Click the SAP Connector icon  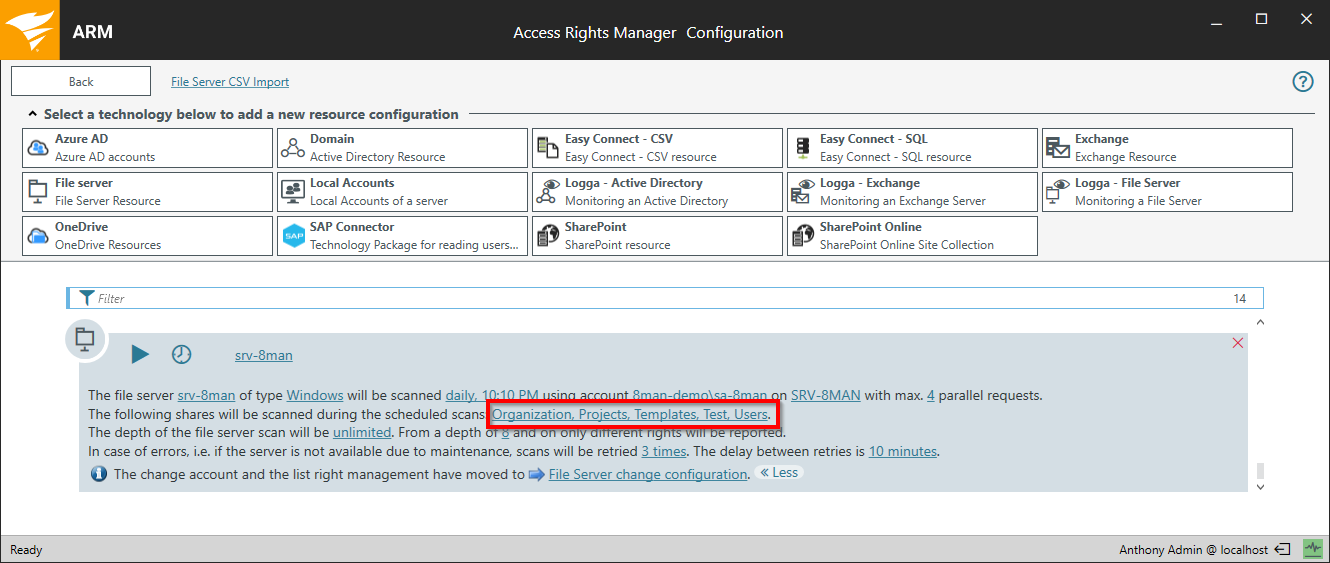pos(293,236)
